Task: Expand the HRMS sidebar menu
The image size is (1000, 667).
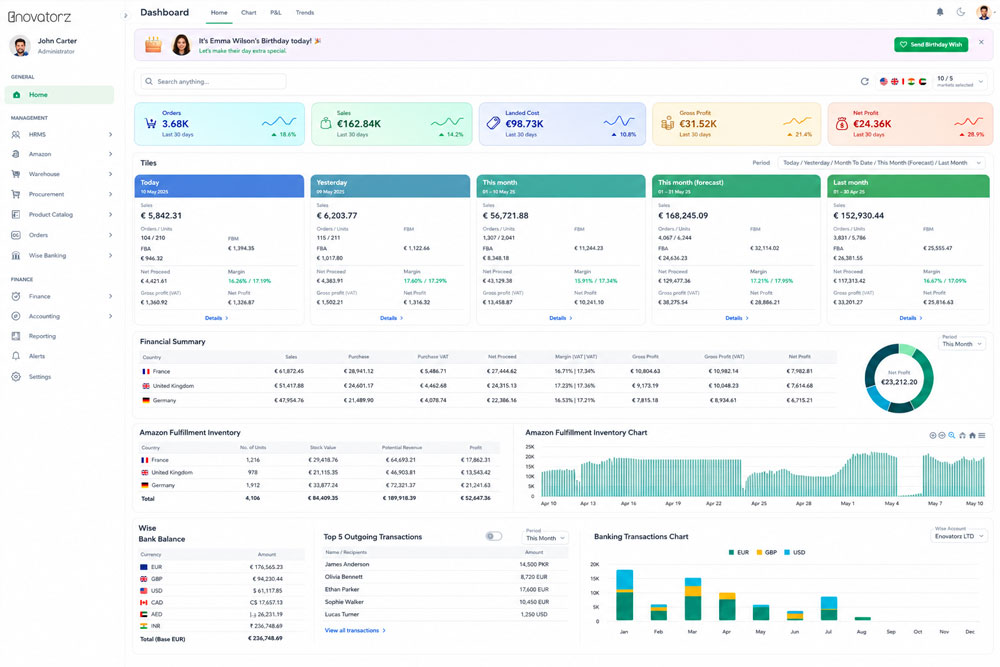Action: click(x=62, y=135)
